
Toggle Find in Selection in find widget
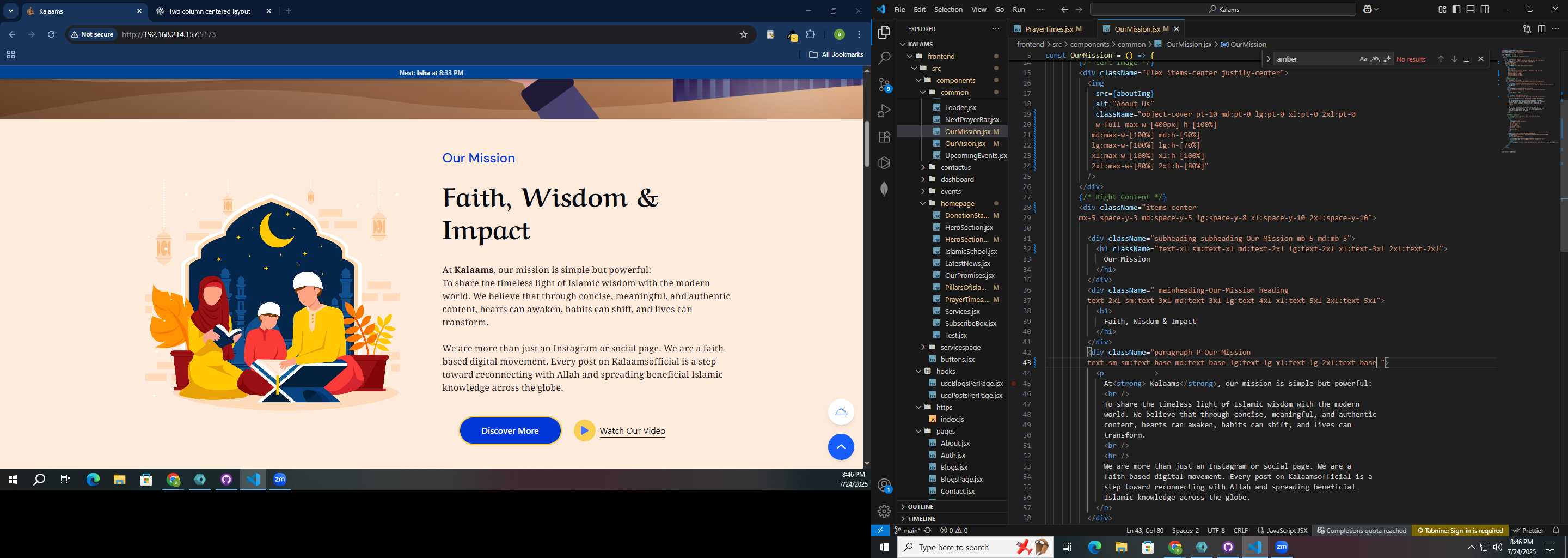1467,59
